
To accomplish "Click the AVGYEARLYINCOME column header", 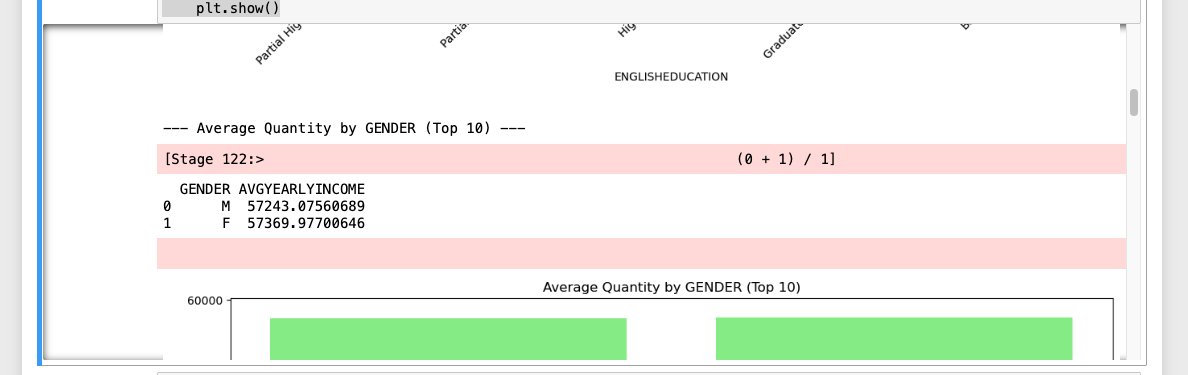I will pyautogui.click(x=302, y=189).
